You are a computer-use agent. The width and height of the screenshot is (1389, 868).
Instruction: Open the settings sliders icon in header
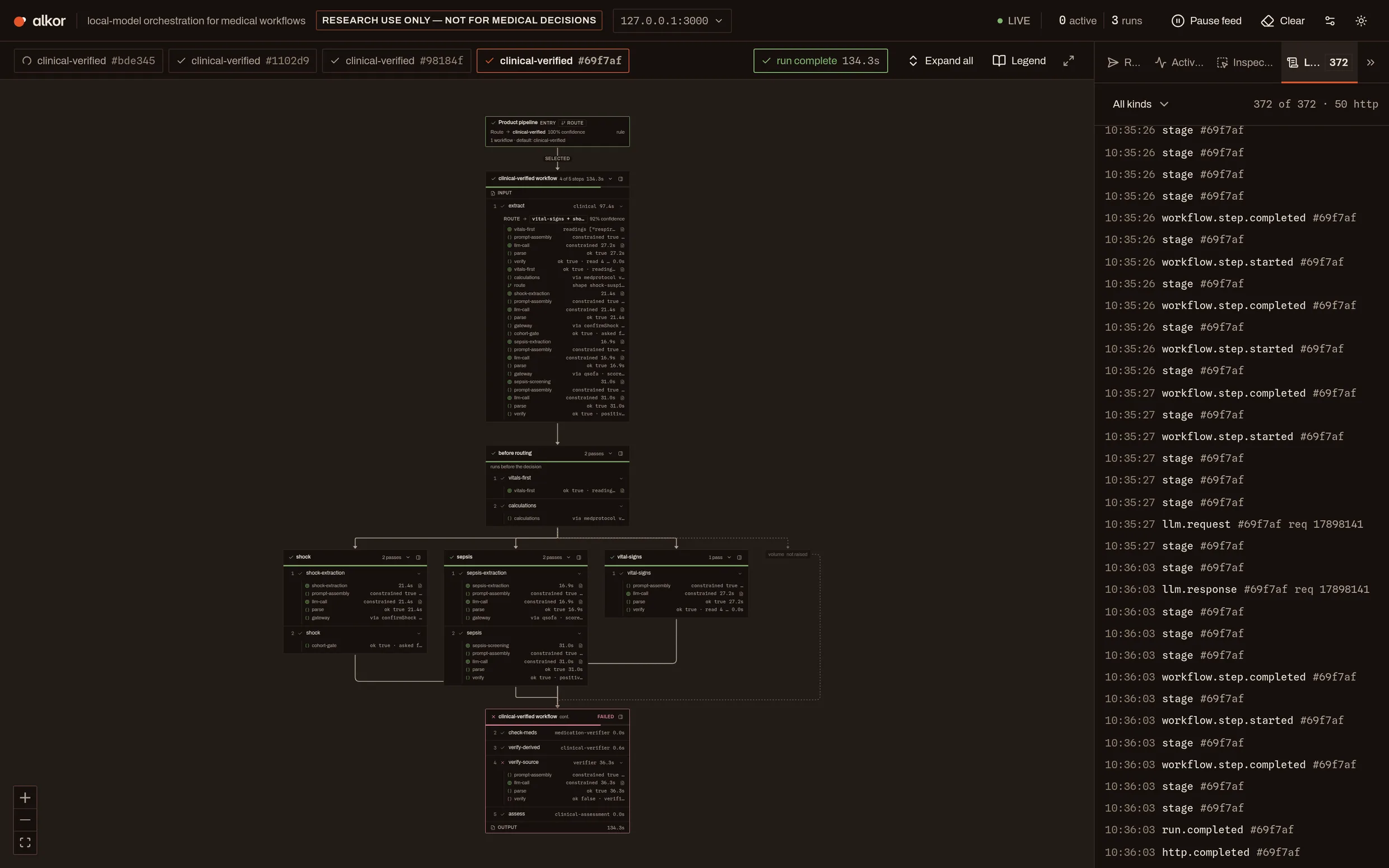tap(1330, 21)
